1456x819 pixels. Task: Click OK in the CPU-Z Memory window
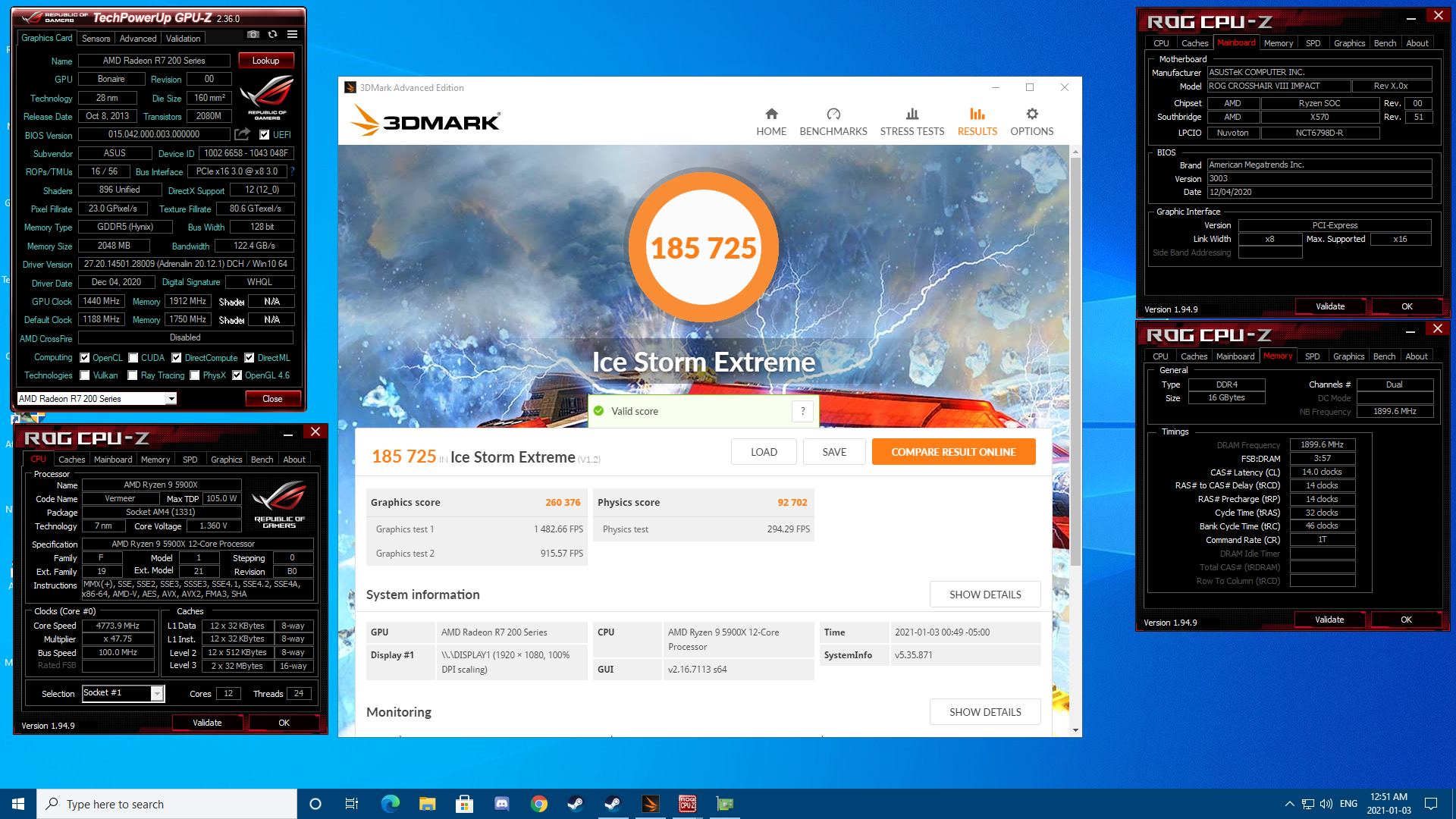point(1406,620)
